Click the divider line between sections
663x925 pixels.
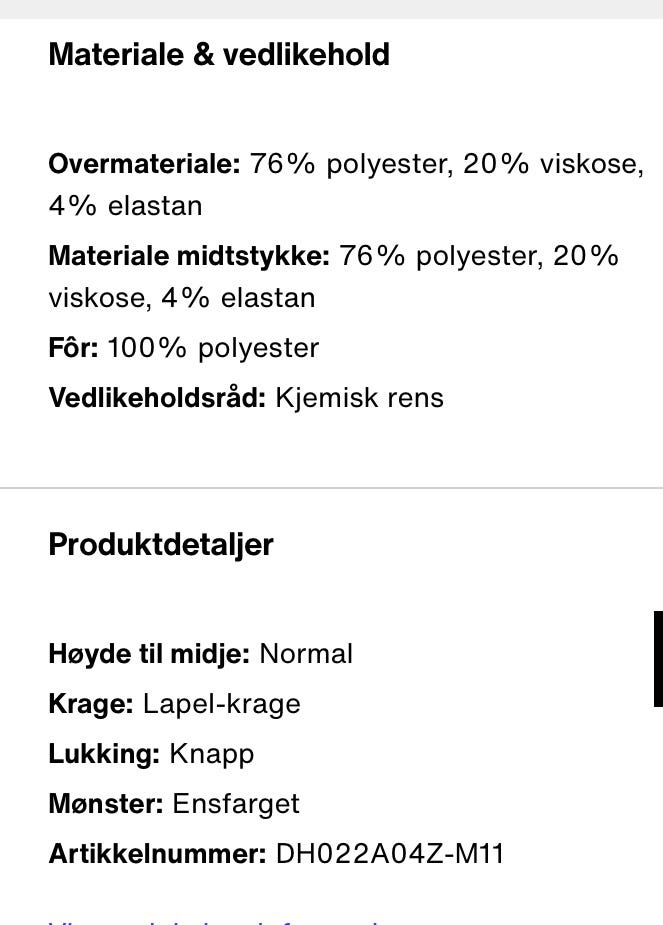click(x=332, y=488)
